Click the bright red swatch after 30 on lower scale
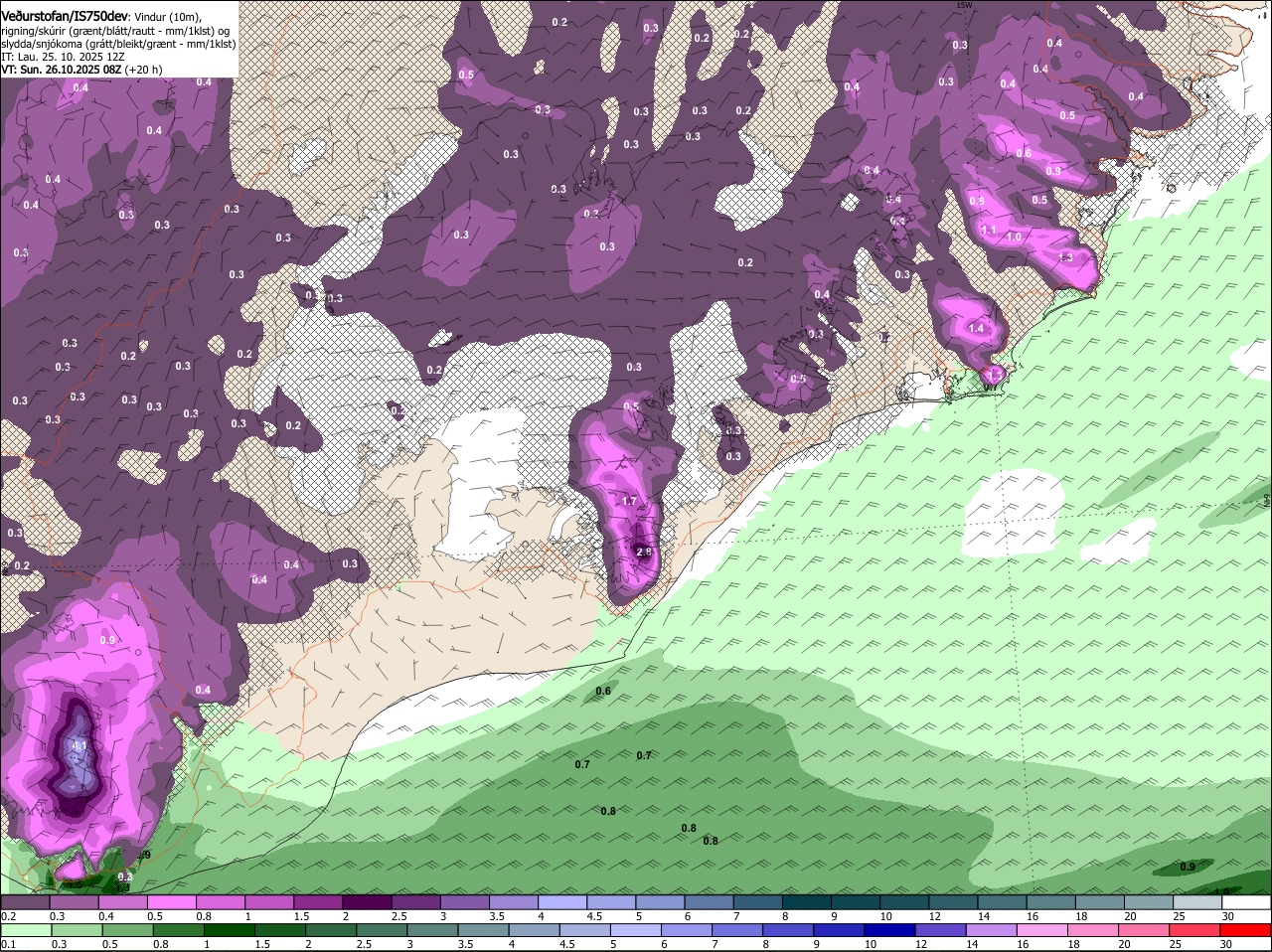The image size is (1272, 952). click(x=1245, y=930)
